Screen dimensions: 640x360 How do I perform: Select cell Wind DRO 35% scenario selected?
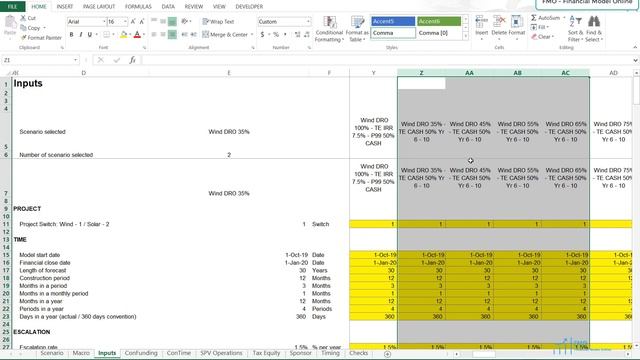[229, 132]
